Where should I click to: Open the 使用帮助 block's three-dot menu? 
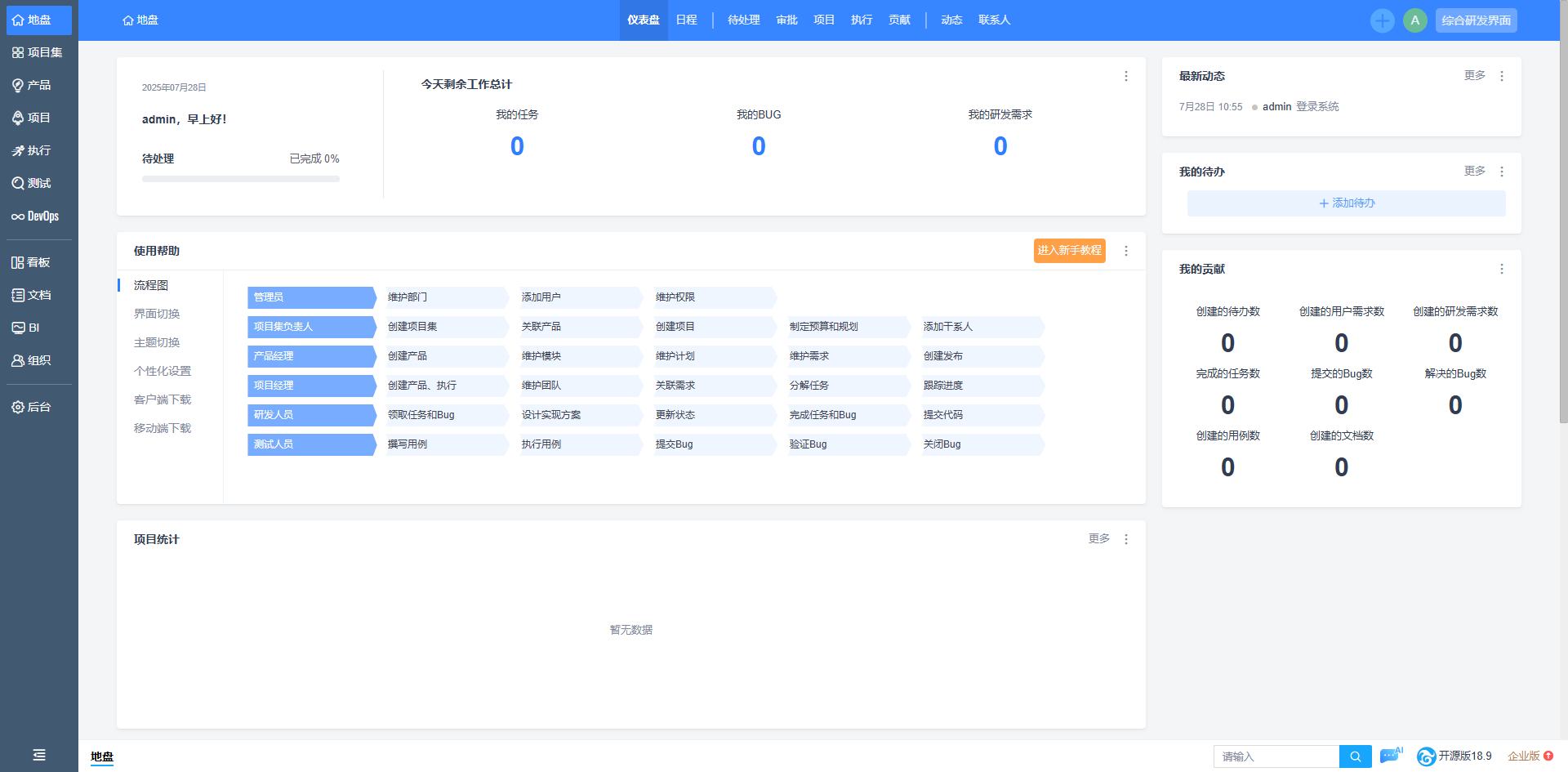[x=1125, y=251]
